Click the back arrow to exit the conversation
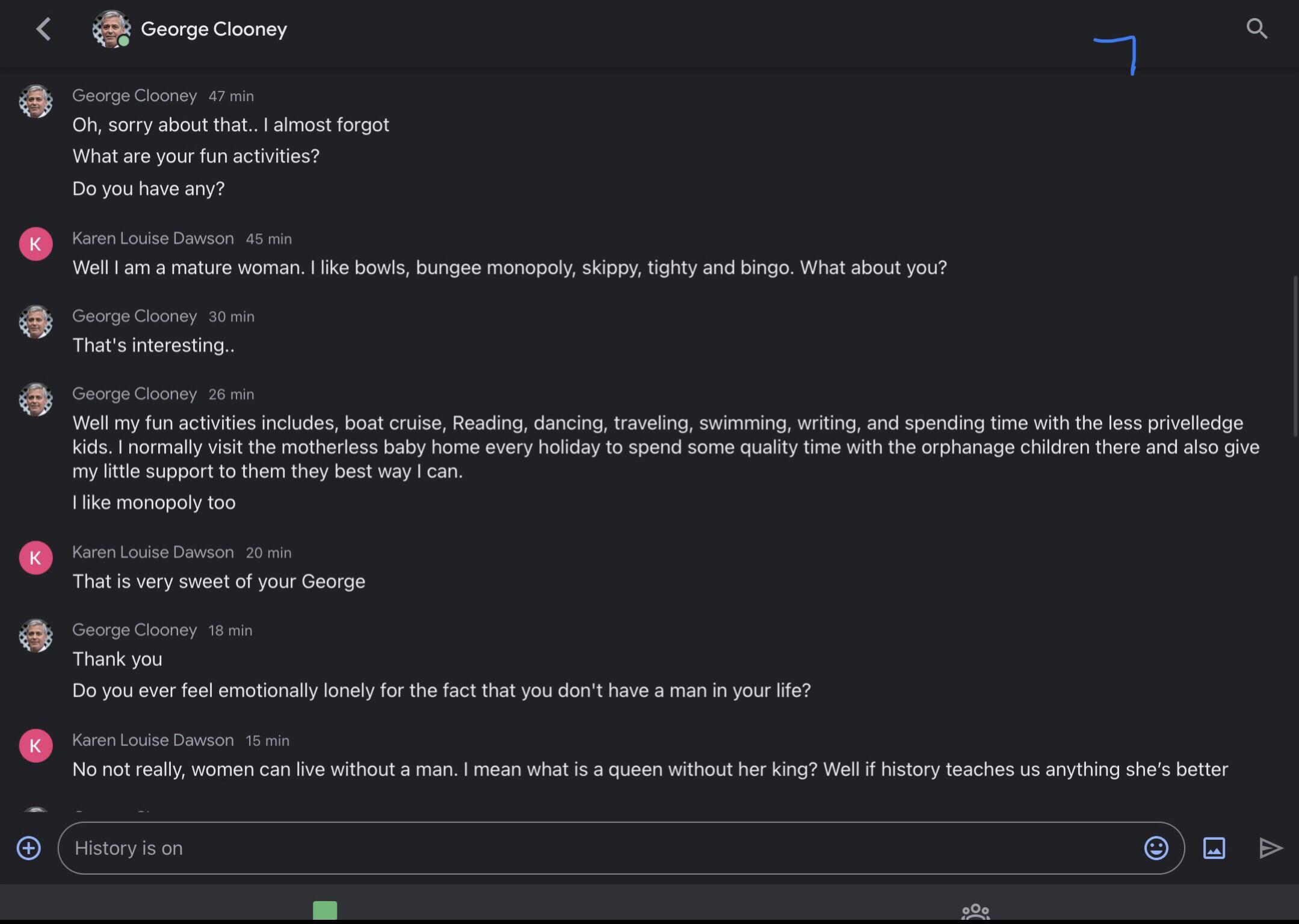This screenshot has width=1299, height=924. [x=43, y=29]
